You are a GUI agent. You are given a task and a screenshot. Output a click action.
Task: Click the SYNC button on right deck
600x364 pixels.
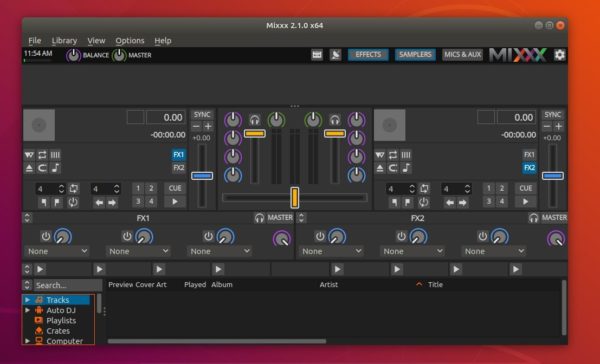553,115
